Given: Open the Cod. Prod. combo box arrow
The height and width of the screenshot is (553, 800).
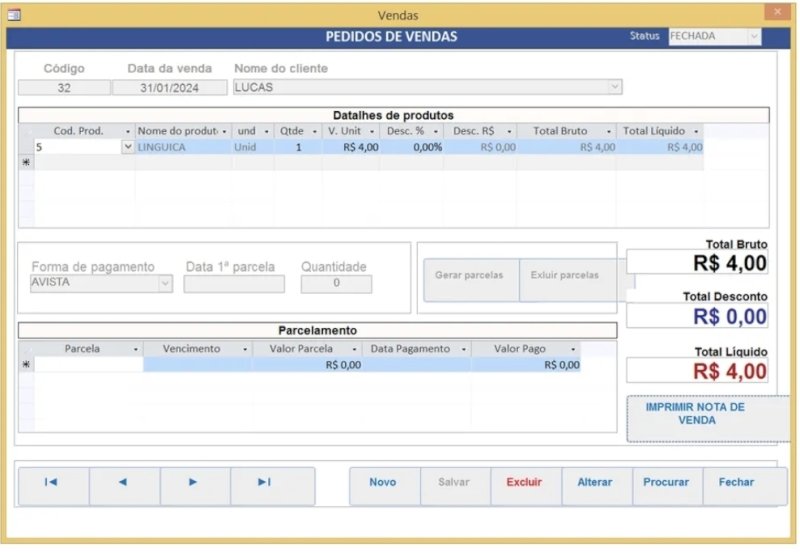Looking at the screenshot, I should click(x=127, y=147).
